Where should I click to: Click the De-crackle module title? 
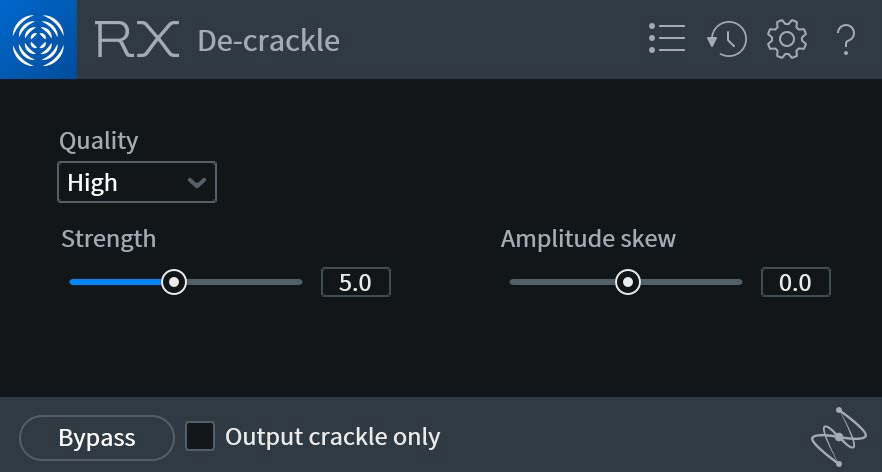pyautogui.click(x=268, y=41)
